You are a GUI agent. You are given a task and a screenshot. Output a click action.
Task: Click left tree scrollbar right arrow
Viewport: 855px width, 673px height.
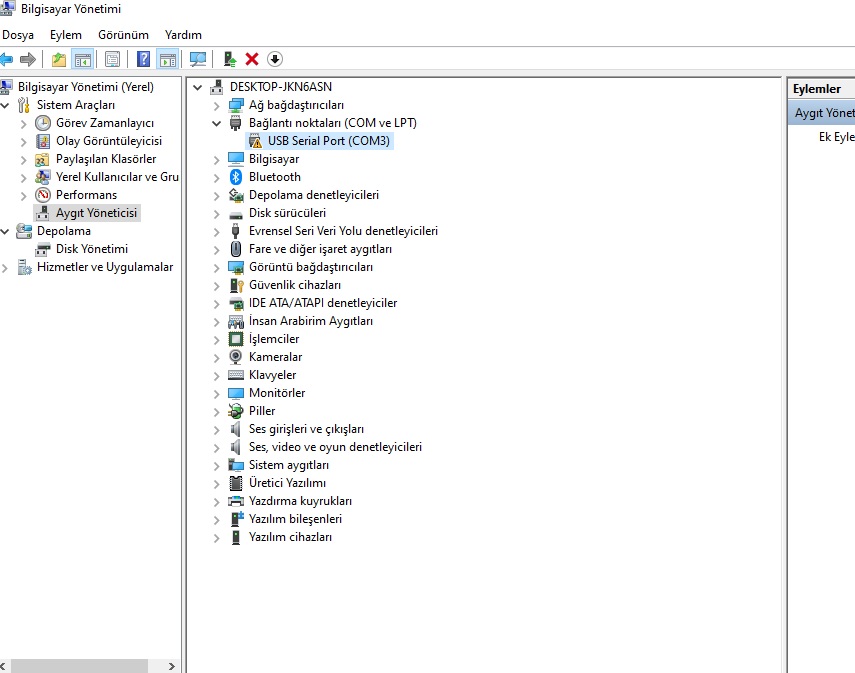pyautogui.click(x=172, y=666)
